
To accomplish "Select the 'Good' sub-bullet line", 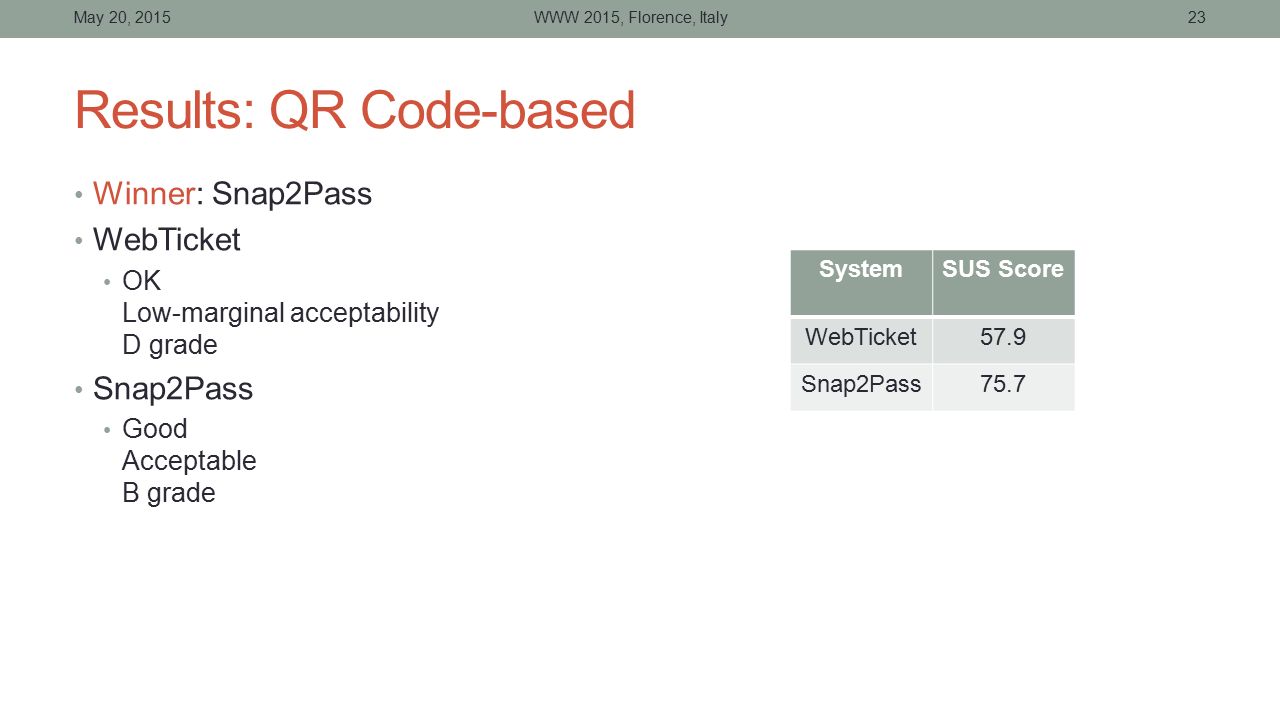I will coord(154,429).
